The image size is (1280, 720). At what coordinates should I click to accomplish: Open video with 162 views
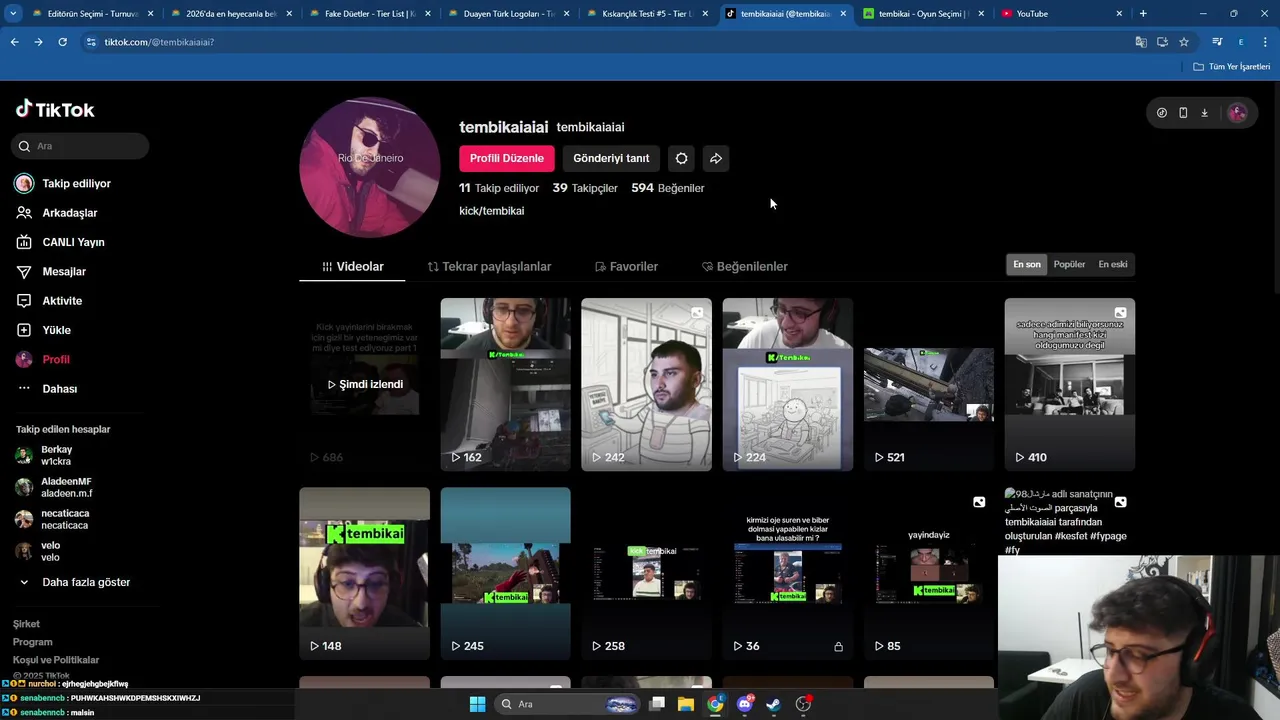506,384
